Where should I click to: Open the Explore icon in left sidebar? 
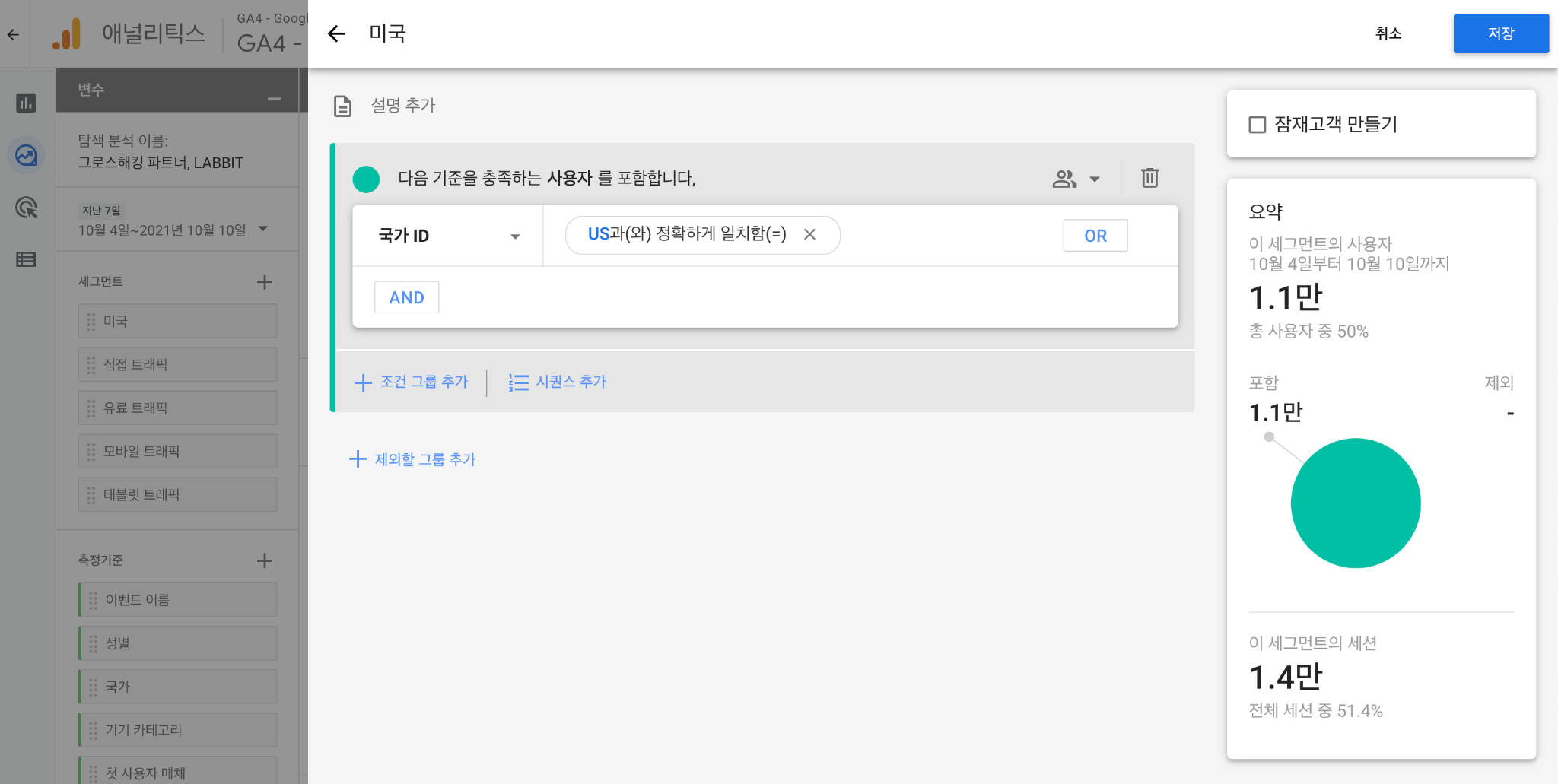tap(26, 156)
